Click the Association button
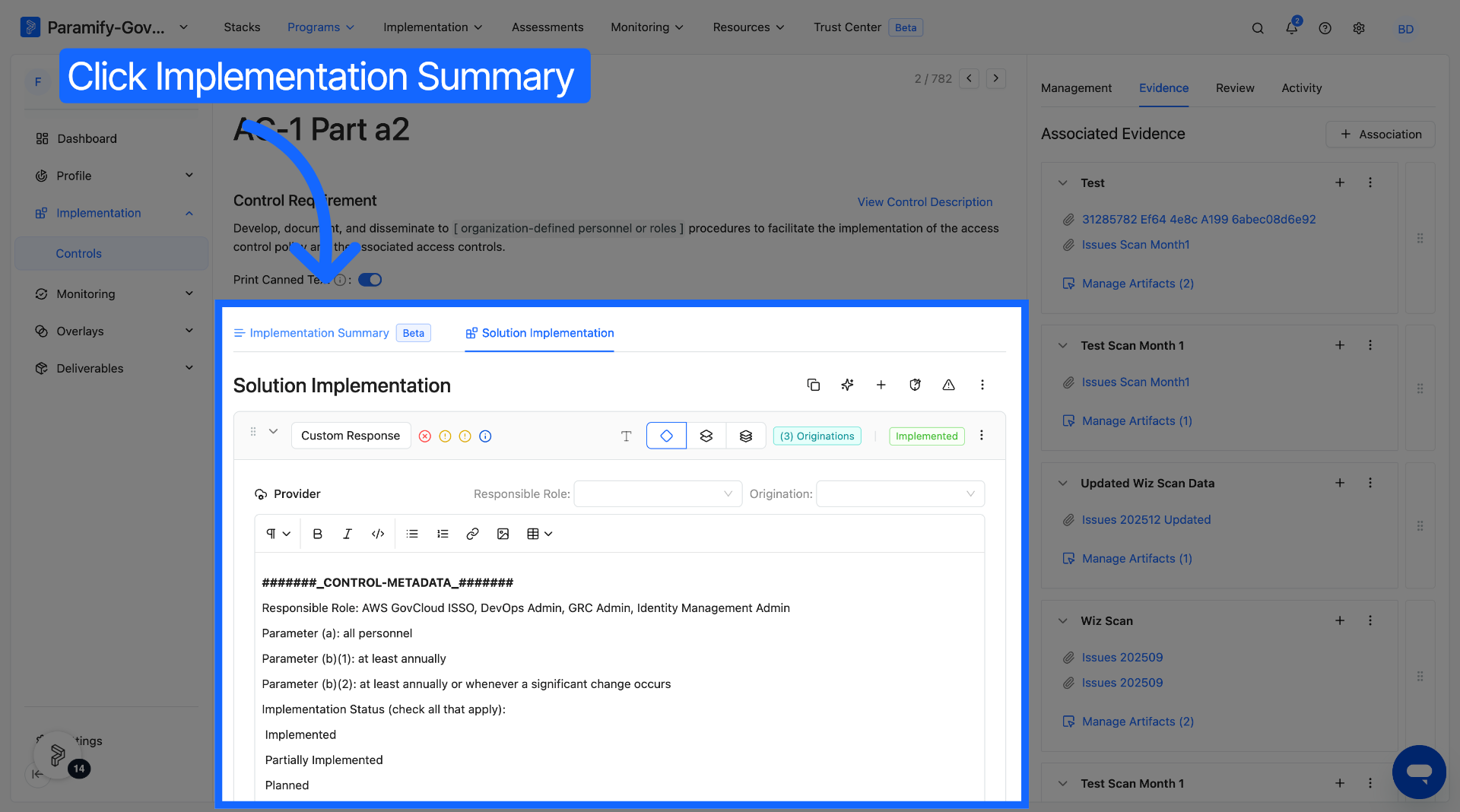The image size is (1460, 812). coord(1380,134)
